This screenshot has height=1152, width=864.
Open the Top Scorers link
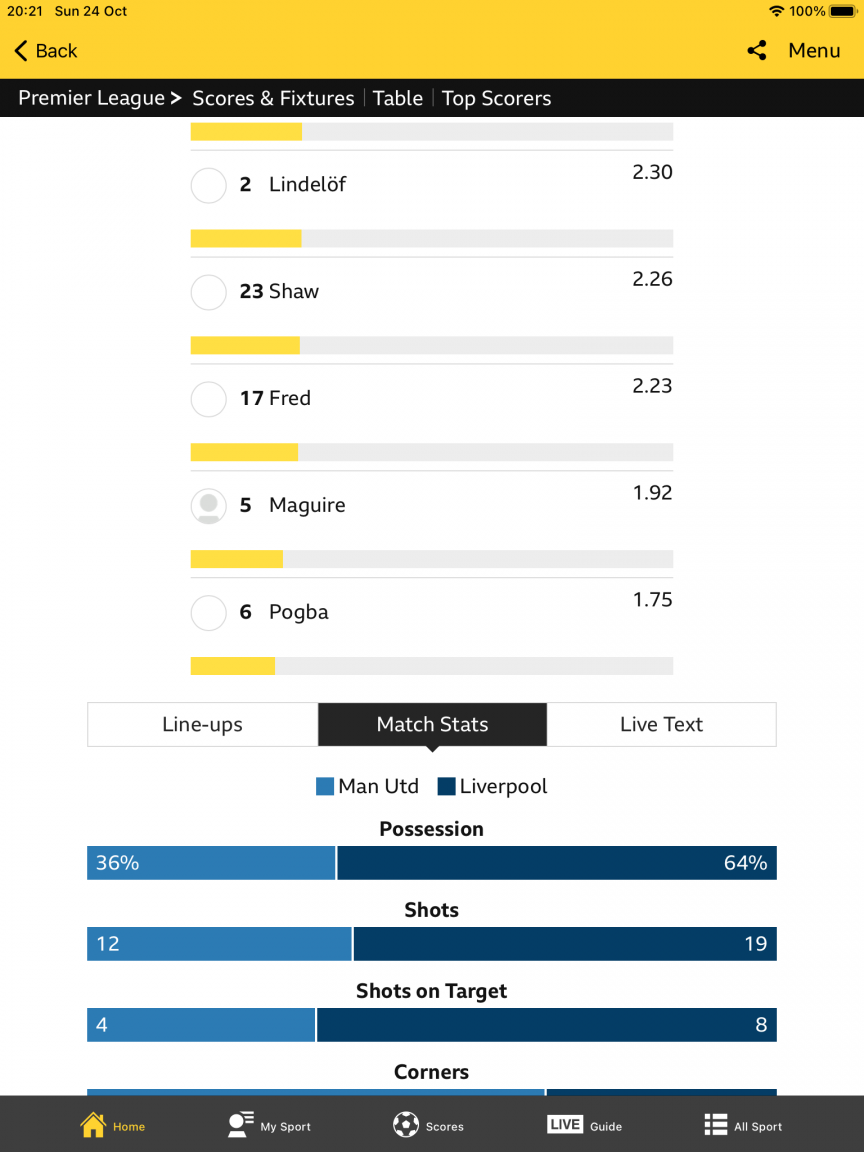[x=496, y=98]
